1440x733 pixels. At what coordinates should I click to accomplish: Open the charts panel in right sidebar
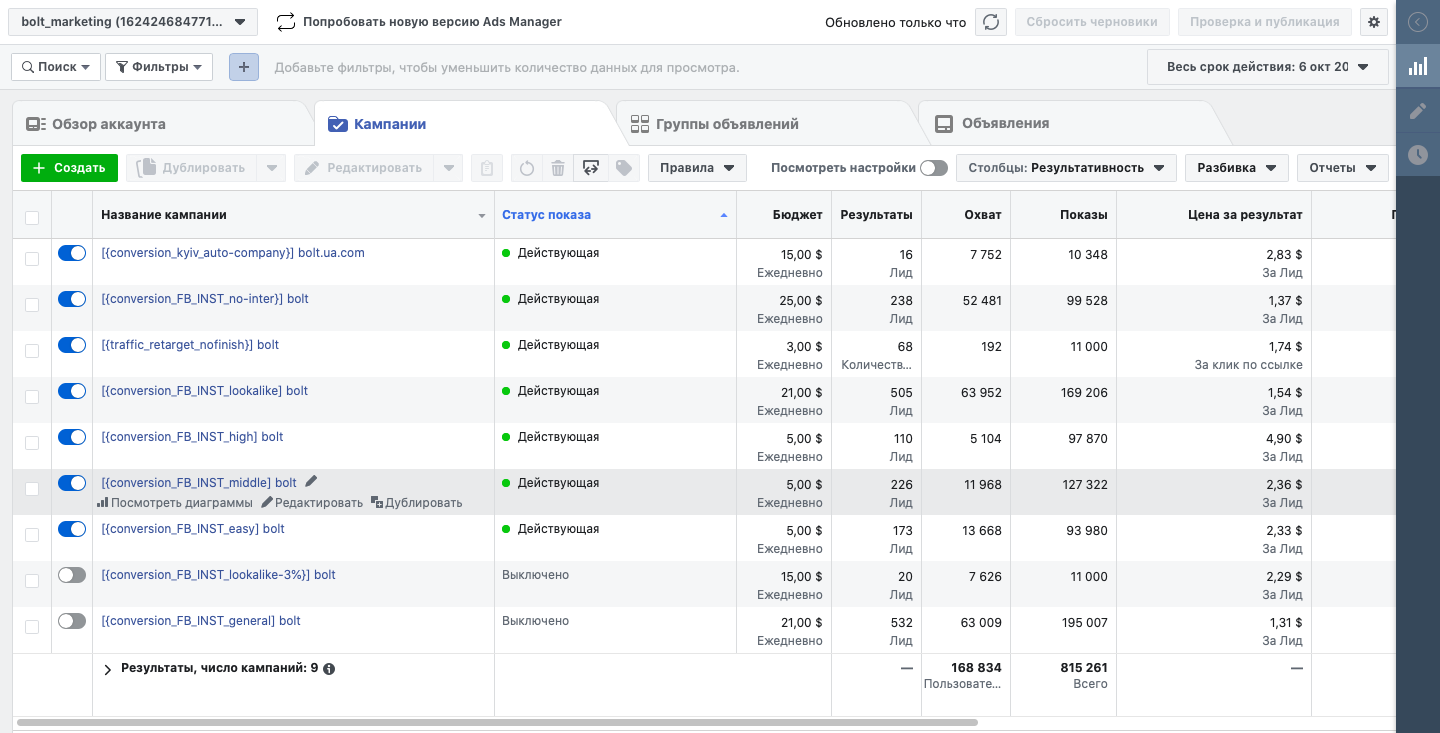pyautogui.click(x=1418, y=67)
